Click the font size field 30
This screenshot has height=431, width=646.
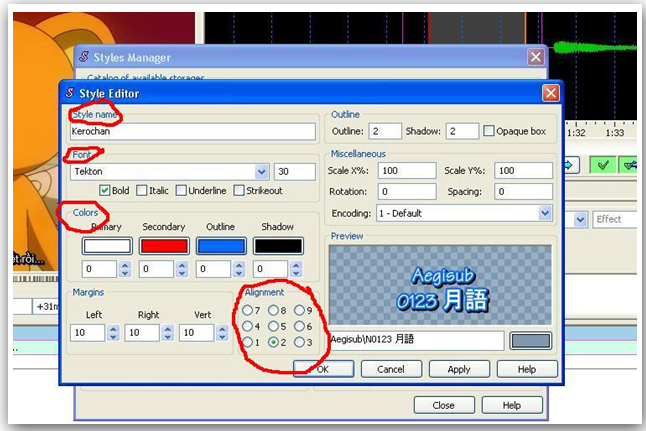(x=295, y=171)
